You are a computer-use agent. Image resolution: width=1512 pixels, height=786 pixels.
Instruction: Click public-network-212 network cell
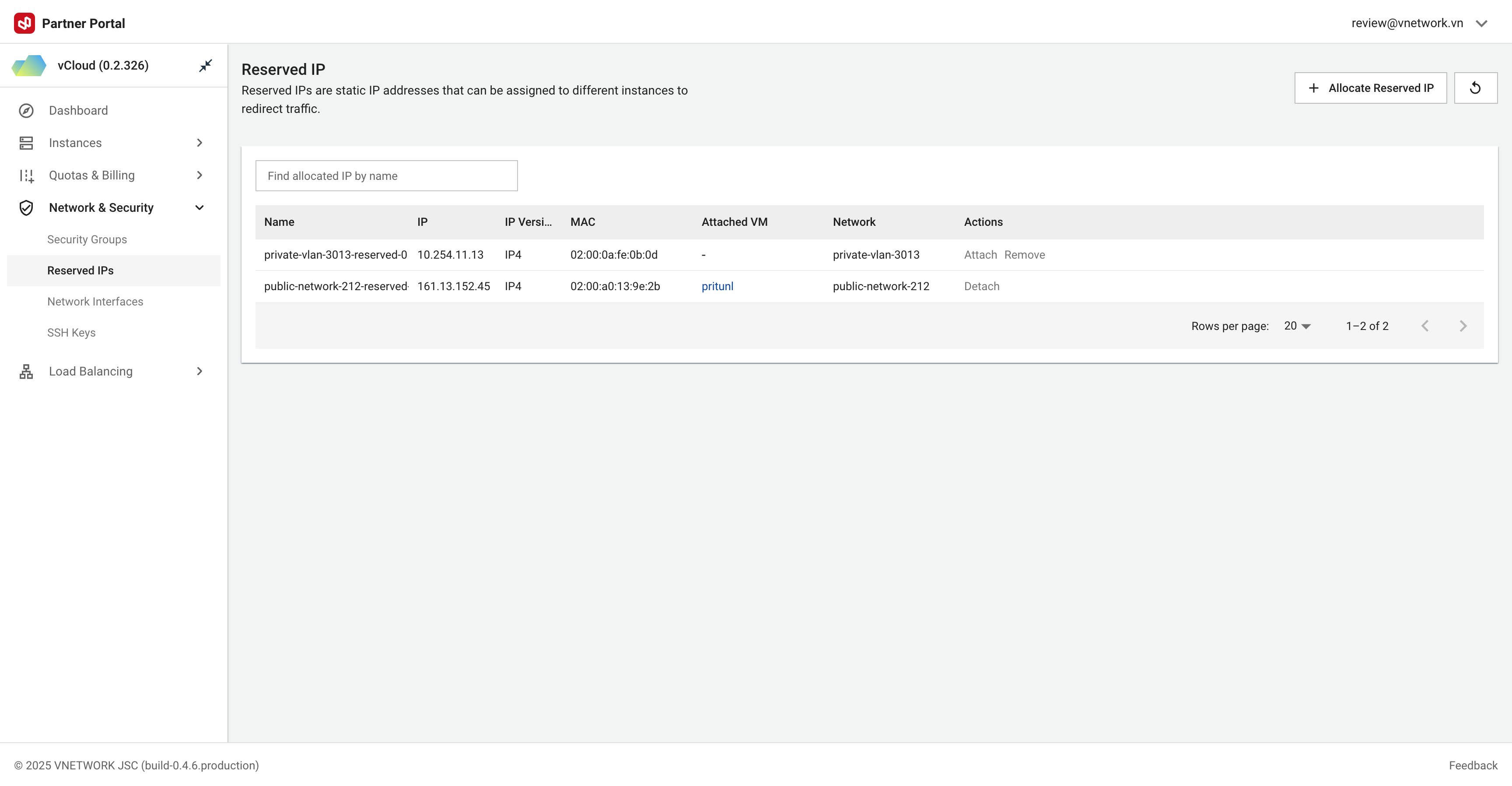pyautogui.click(x=880, y=287)
